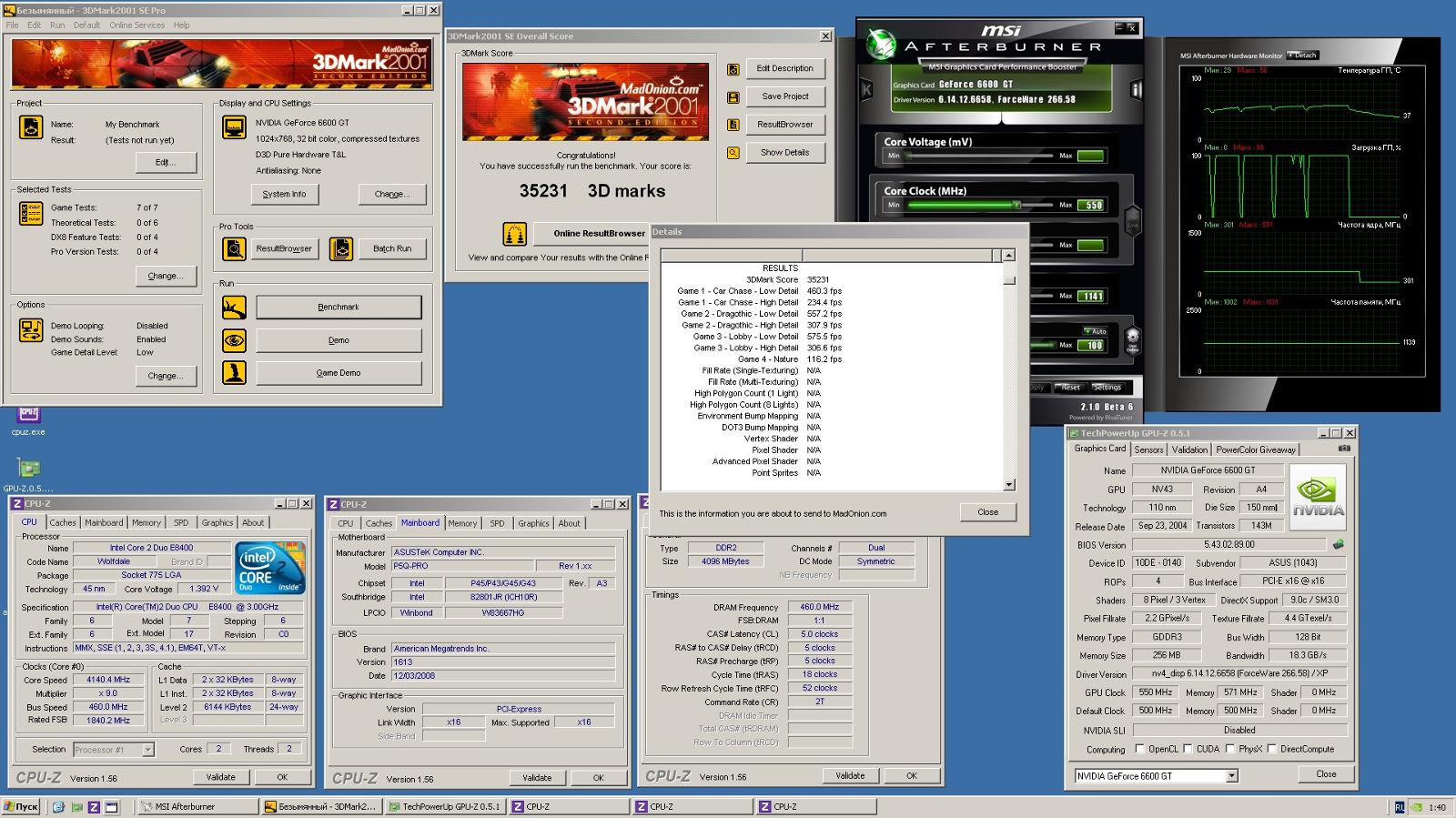Toggle Auto fan speed in Afterburner
The width and height of the screenshot is (1456, 818).
coord(1095,331)
